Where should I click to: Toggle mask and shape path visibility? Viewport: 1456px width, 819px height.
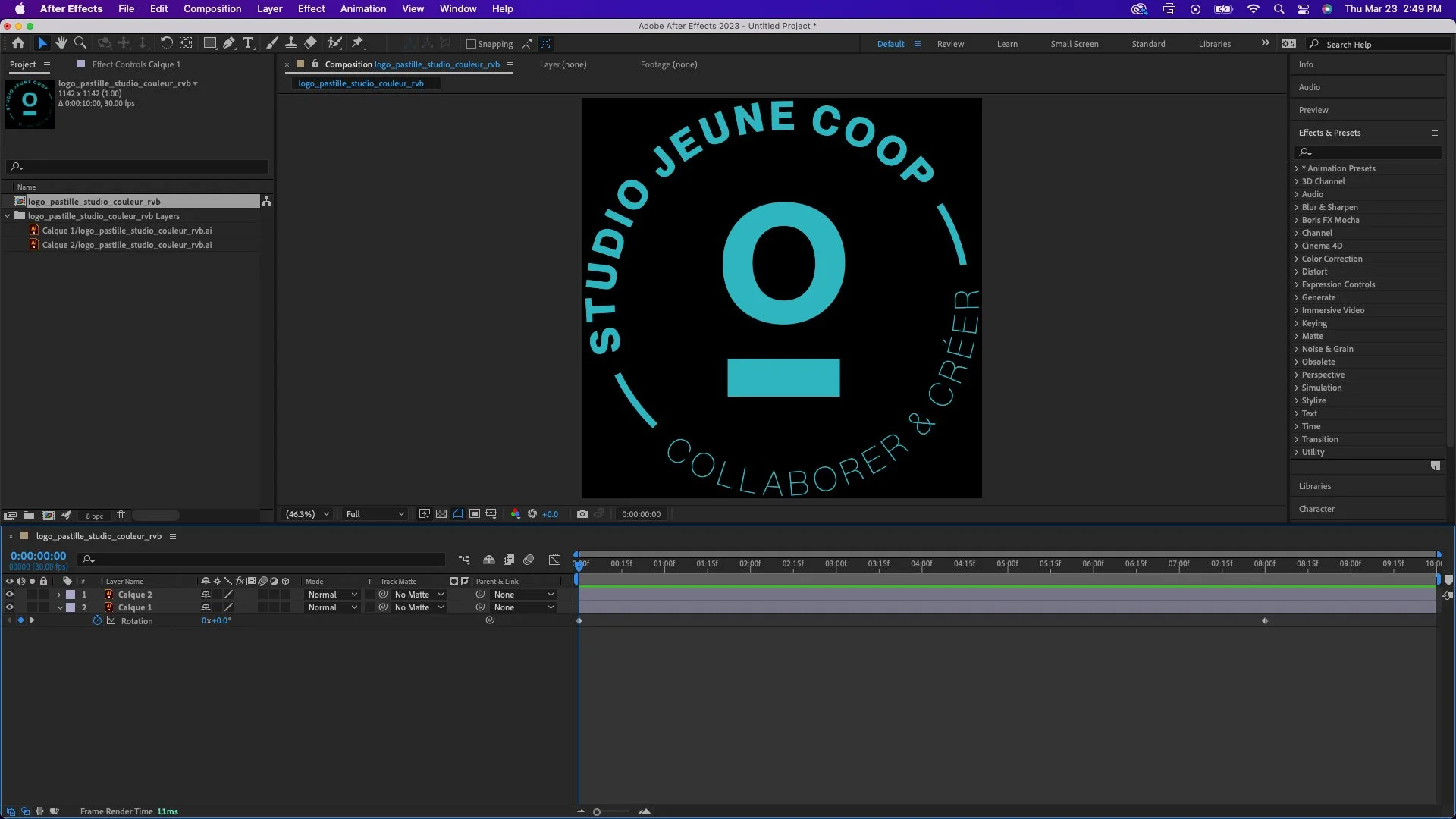point(458,514)
